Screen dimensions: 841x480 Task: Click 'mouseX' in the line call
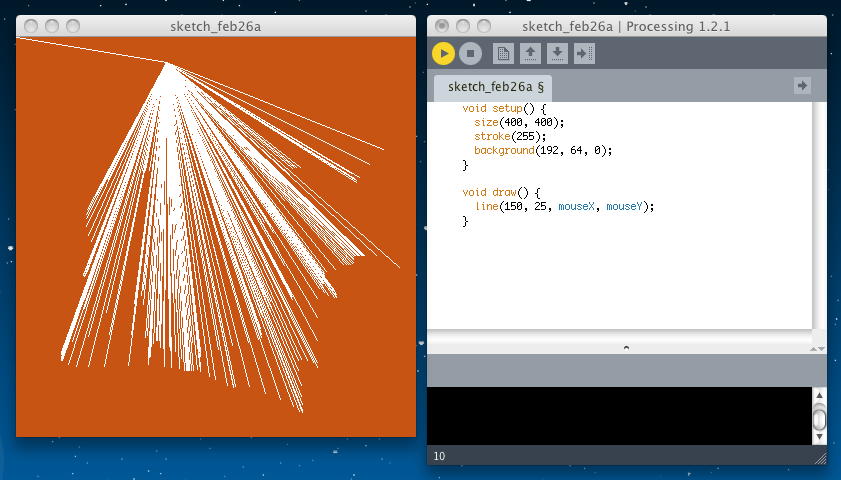pos(576,206)
